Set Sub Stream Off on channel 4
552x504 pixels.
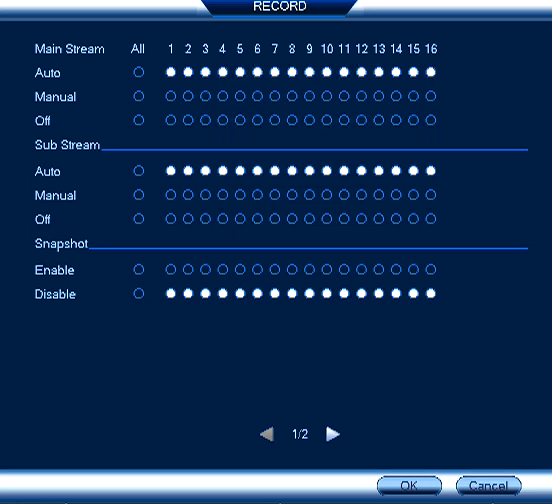pyautogui.click(x=222, y=219)
